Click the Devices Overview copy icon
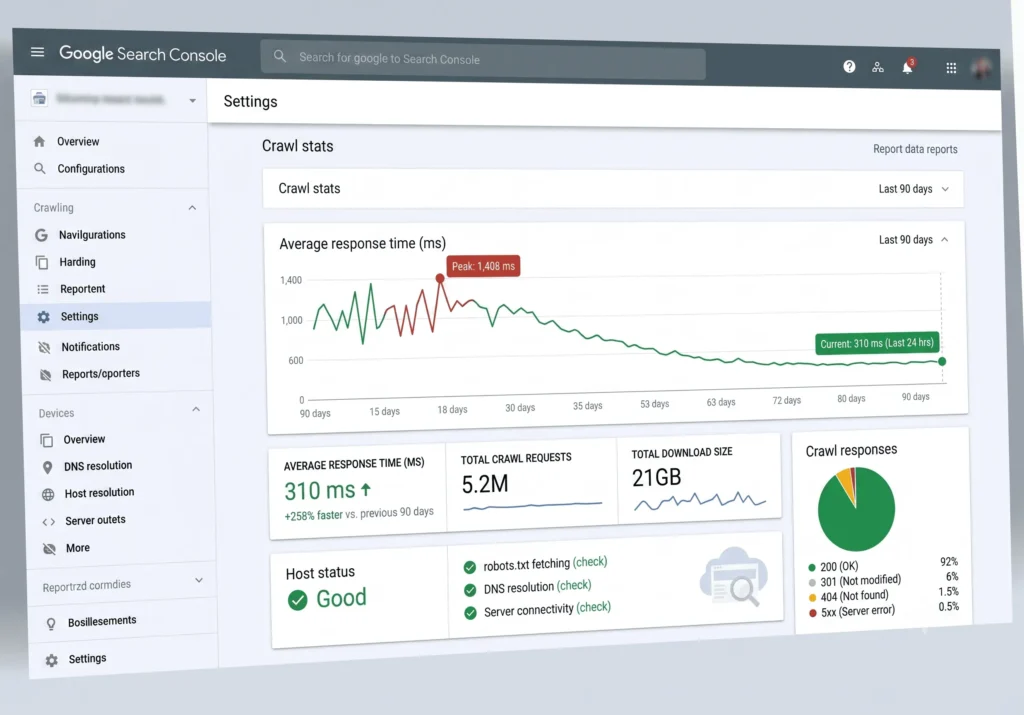Image resolution: width=1024 pixels, height=715 pixels. (46, 440)
